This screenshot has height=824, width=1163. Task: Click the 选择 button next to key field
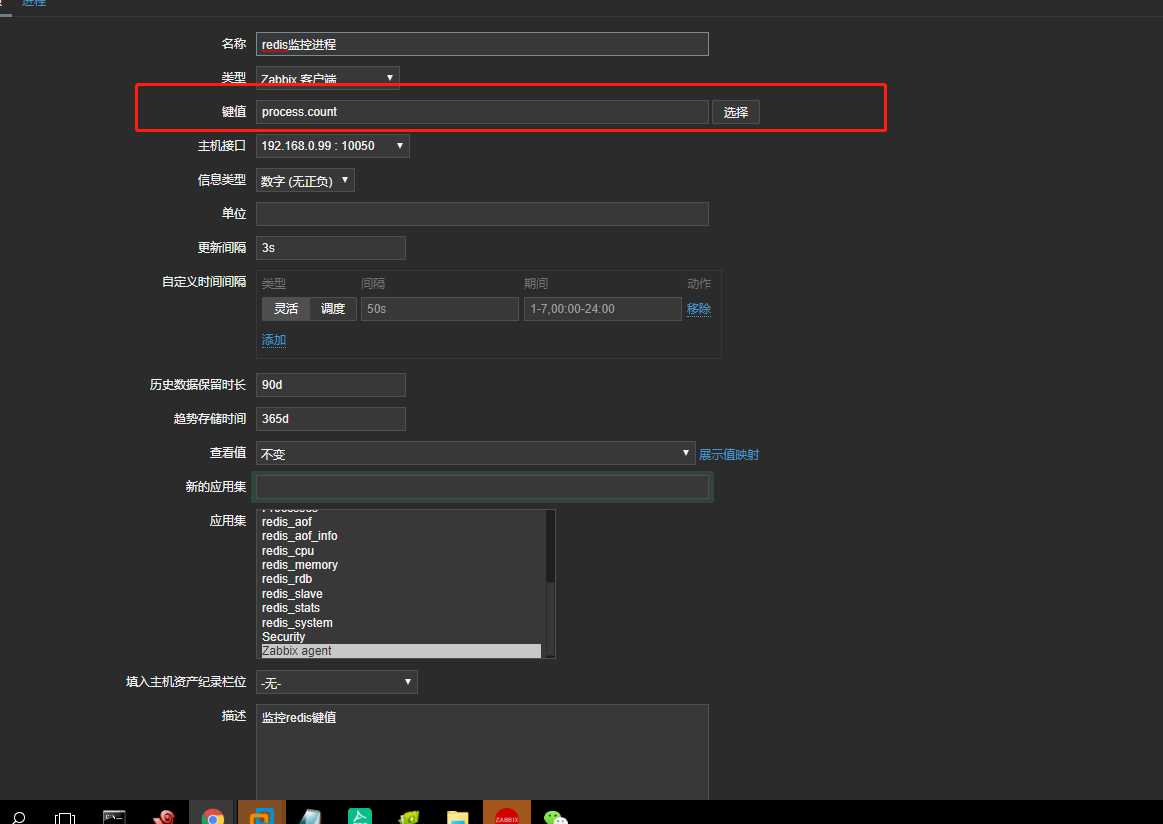click(x=736, y=112)
